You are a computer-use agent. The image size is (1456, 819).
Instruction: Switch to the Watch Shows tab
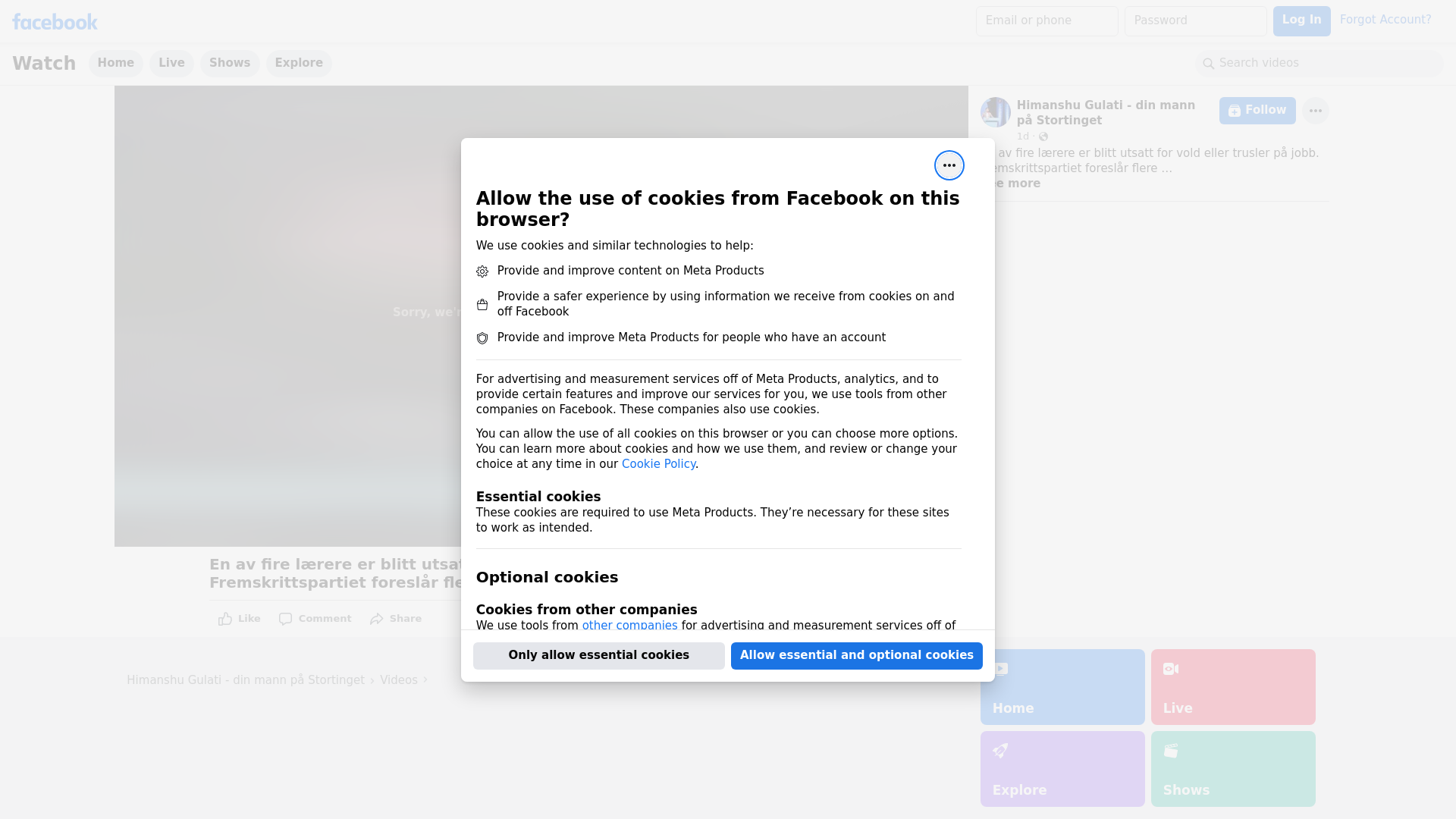pyautogui.click(x=229, y=63)
